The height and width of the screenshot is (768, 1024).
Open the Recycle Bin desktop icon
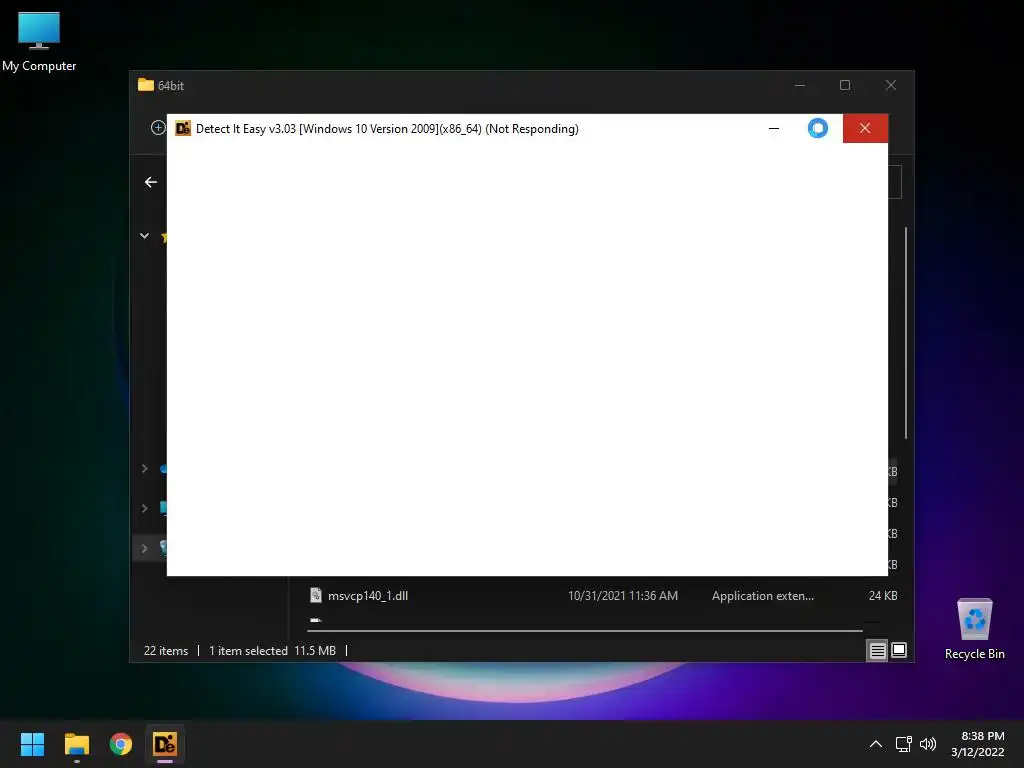(974, 630)
